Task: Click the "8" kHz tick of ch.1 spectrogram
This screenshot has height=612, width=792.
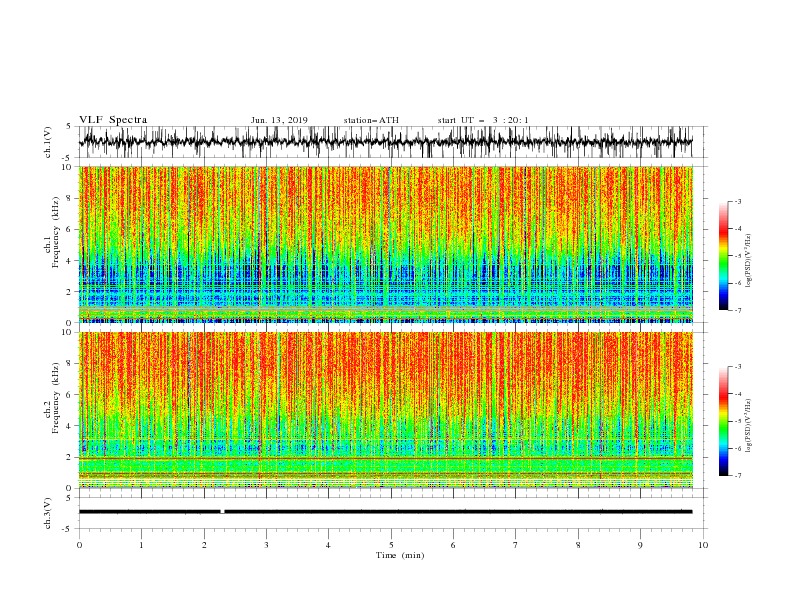Action: 69,198
